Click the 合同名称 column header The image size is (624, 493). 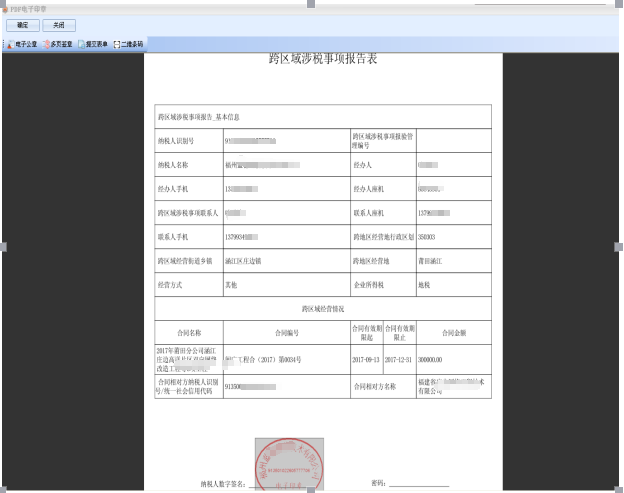click(x=189, y=333)
